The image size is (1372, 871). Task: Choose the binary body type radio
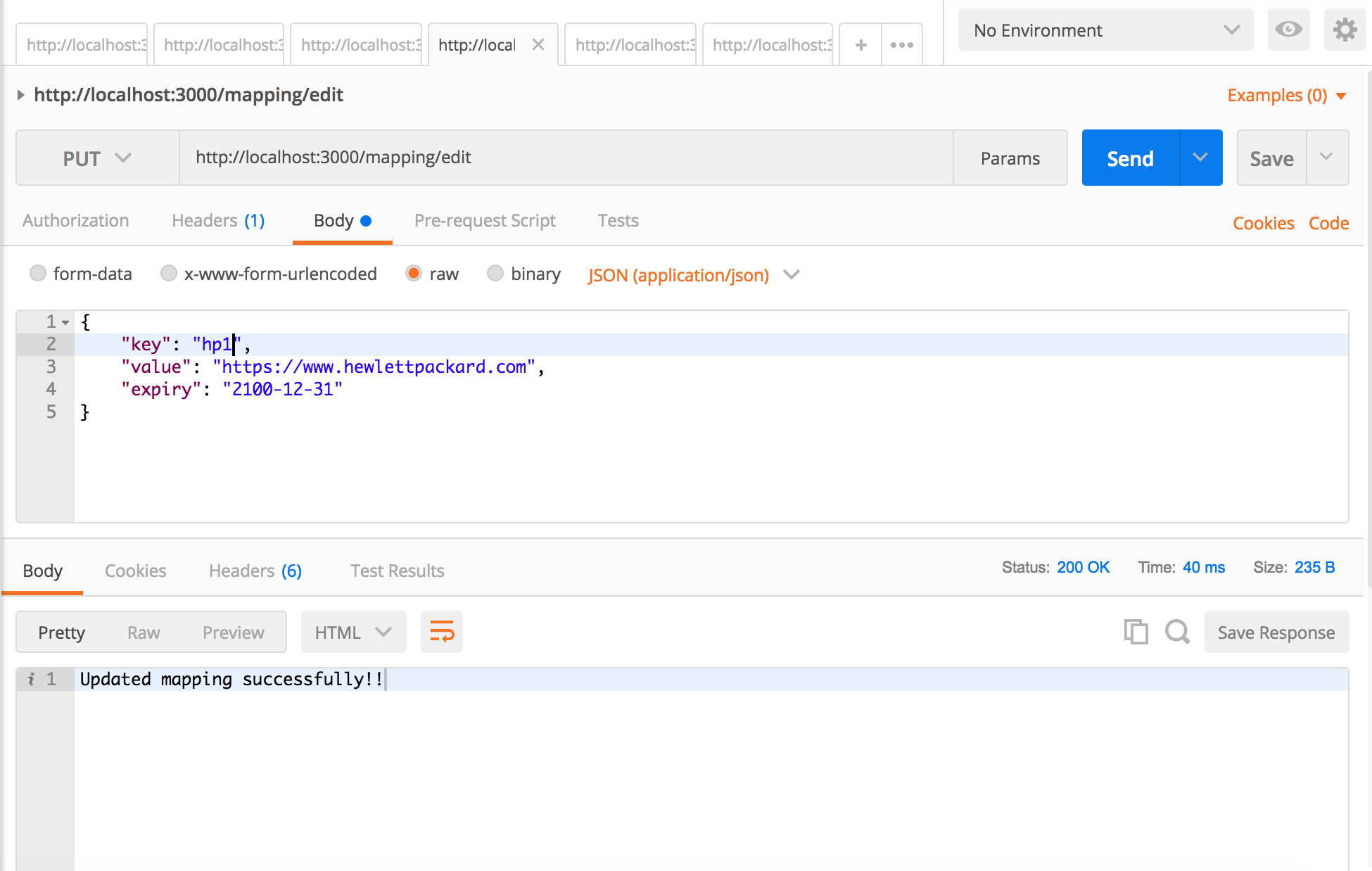click(x=495, y=273)
